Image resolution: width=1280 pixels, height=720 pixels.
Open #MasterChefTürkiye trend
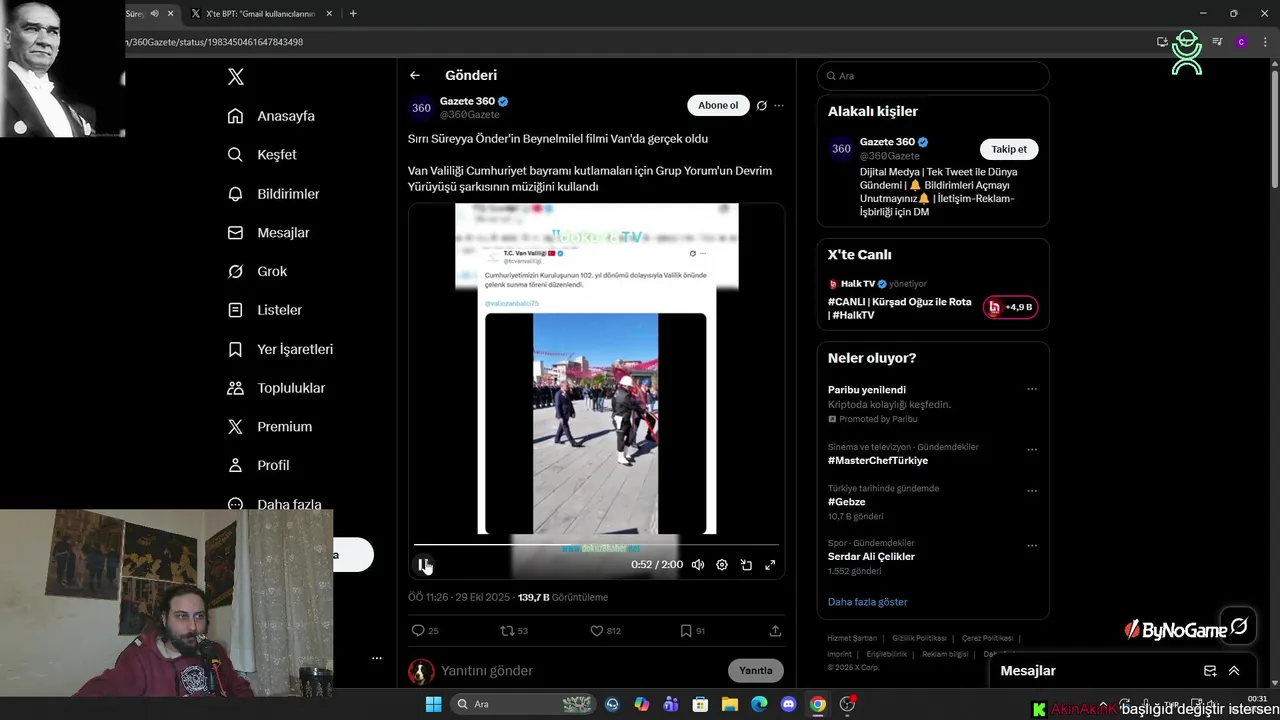point(878,461)
